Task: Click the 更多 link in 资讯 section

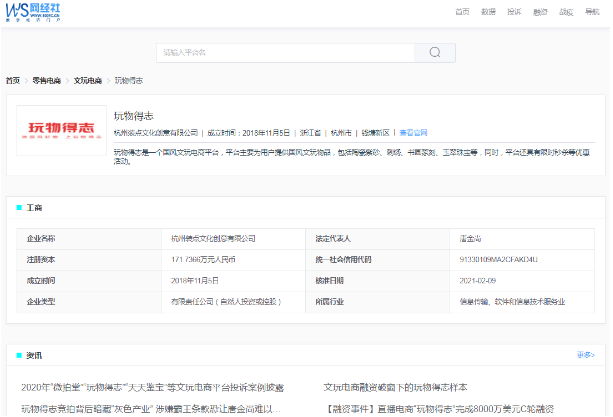Action: (586, 355)
